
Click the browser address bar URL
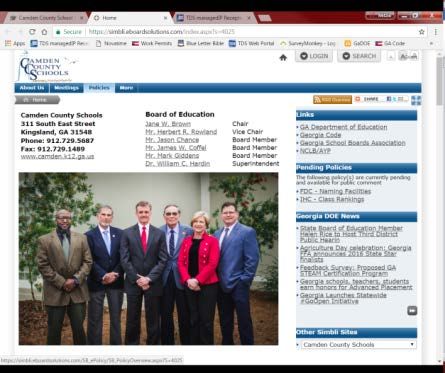pyautogui.click(x=162, y=32)
